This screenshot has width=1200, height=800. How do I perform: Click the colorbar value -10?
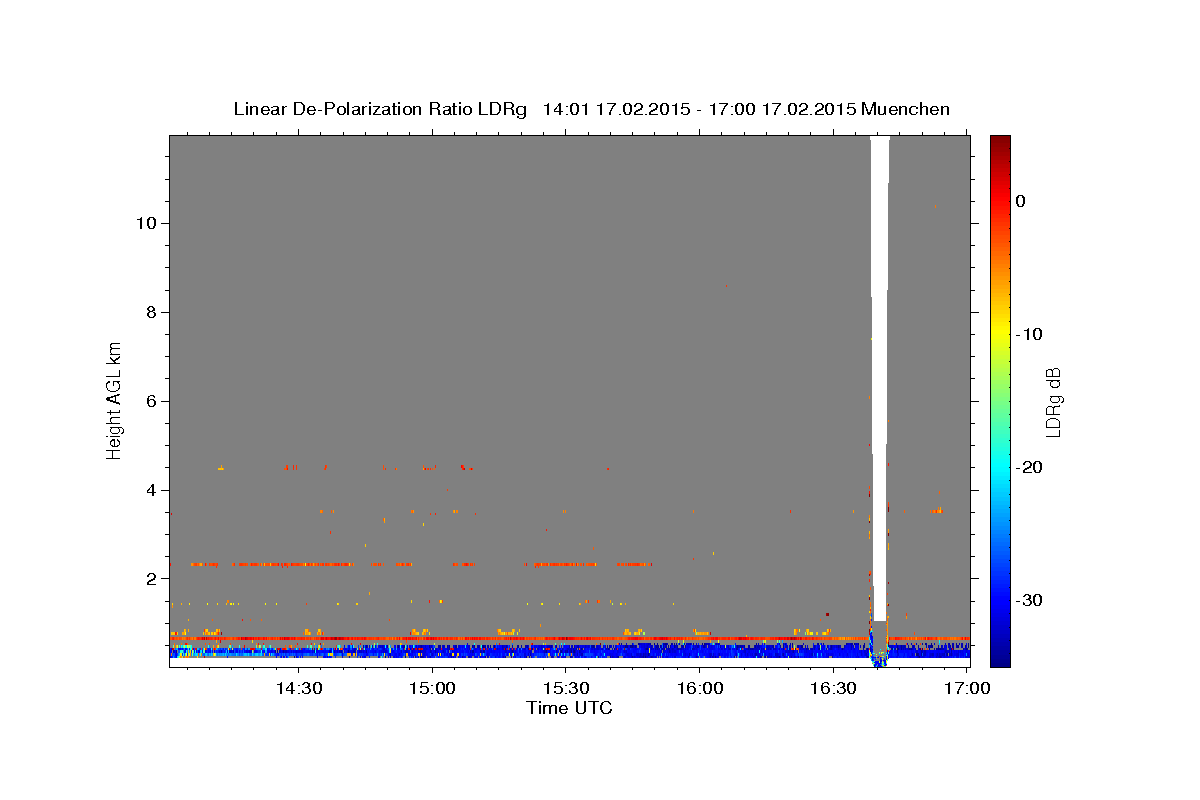[1031, 334]
